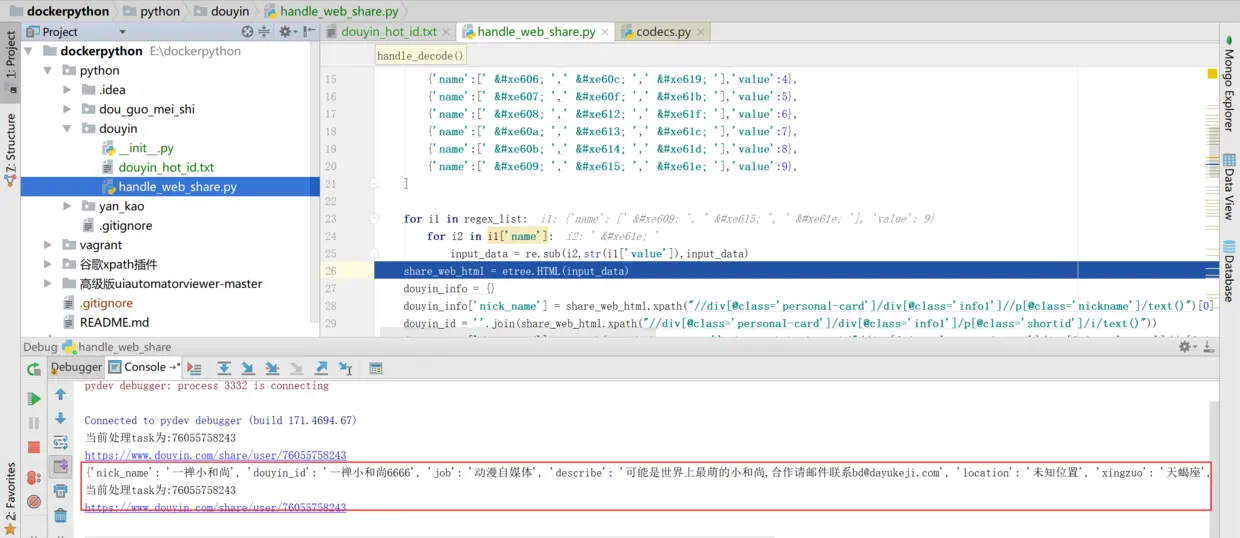Click the greyed Force Step Into icon
This screenshot has height=538, width=1240.
pyautogui.click(x=296, y=368)
